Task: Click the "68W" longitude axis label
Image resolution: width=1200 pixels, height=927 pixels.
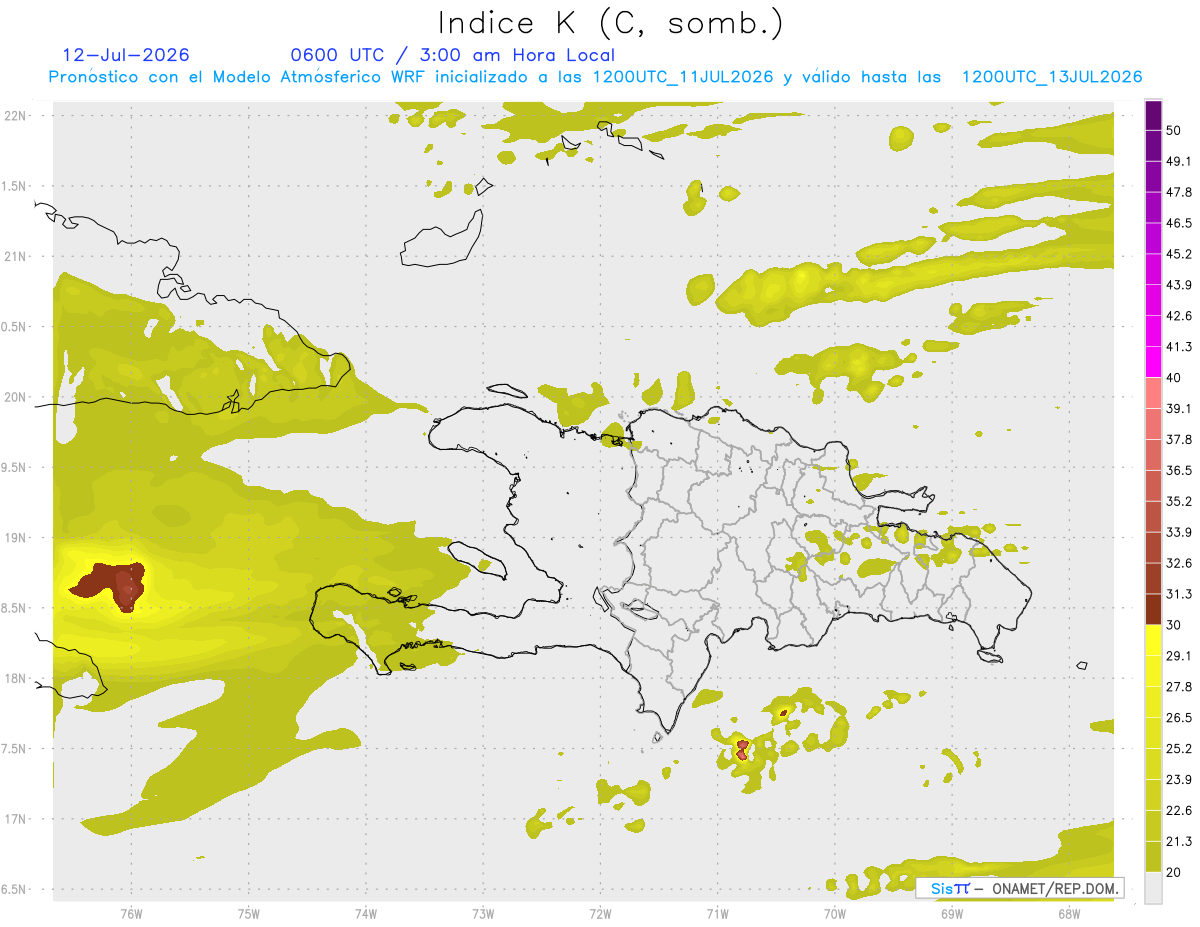Action: click(x=1069, y=913)
